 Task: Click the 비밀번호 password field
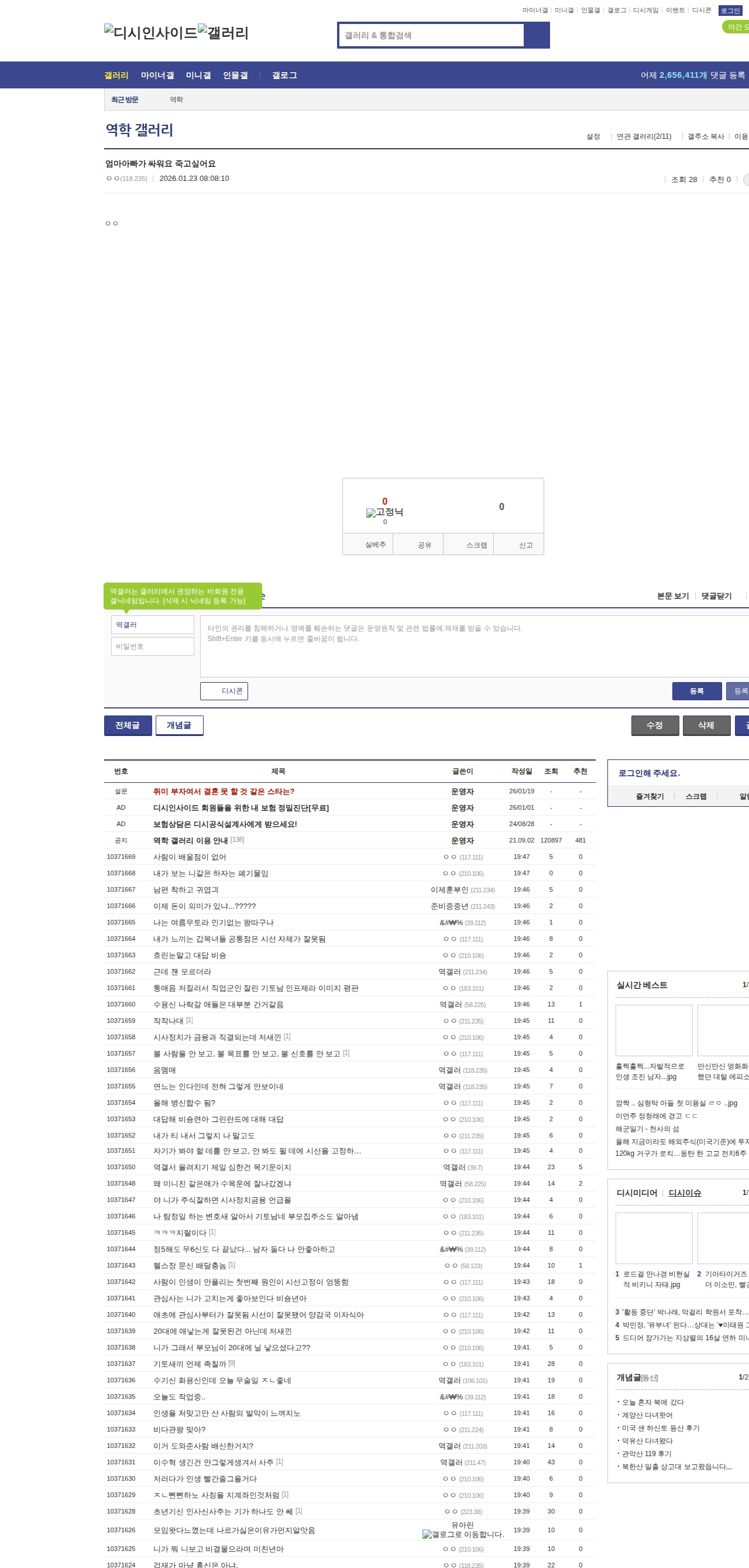tap(152, 646)
